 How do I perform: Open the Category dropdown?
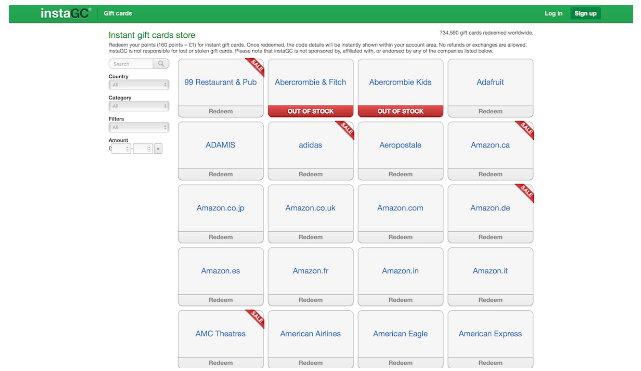click(139, 106)
